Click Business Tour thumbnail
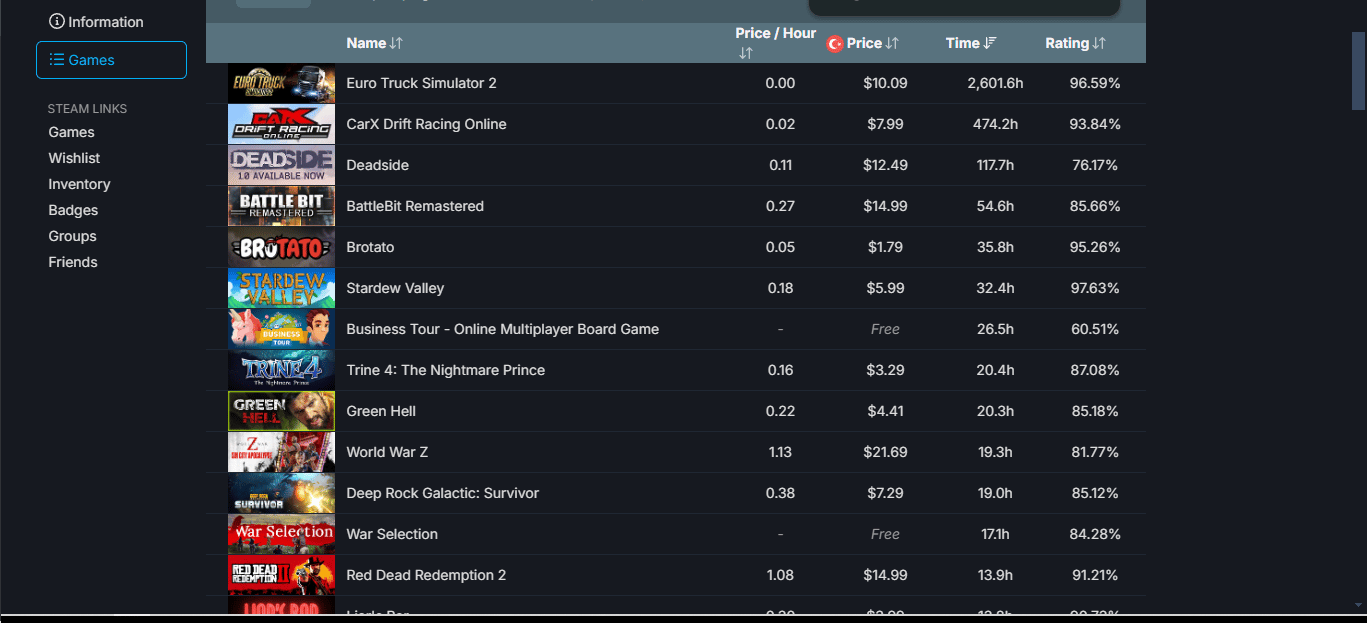The image size is (1367, 623). pos(281,329)
